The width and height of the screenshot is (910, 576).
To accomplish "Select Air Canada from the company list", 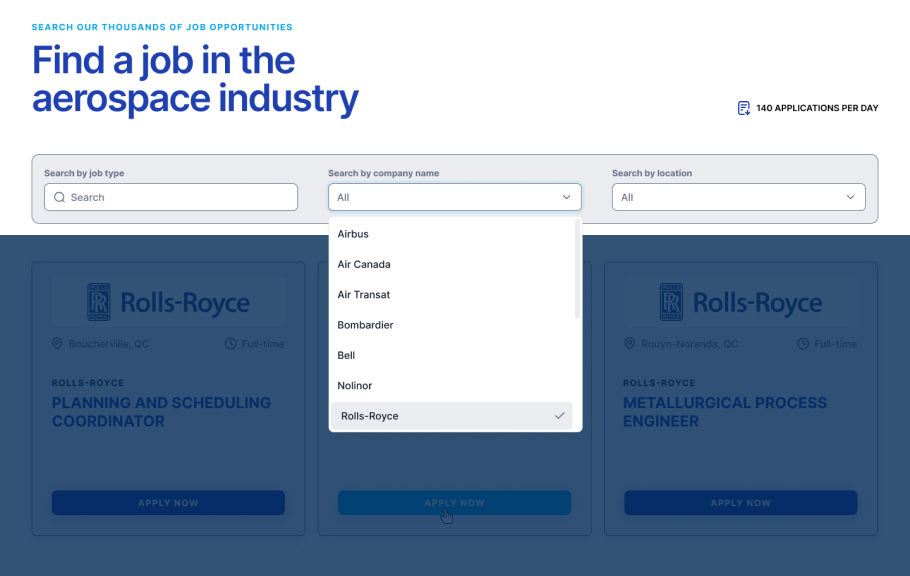I will coord(364,264).
